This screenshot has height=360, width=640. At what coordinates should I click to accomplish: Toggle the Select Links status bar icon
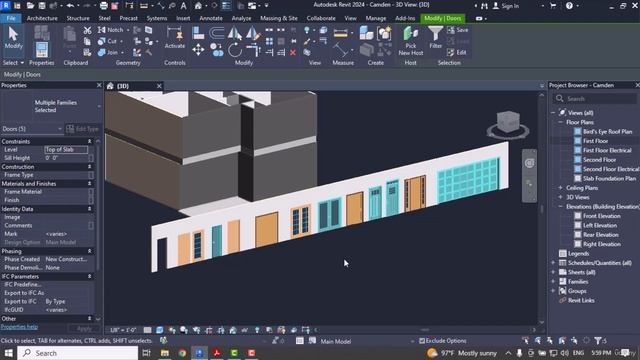coord(525,340)
